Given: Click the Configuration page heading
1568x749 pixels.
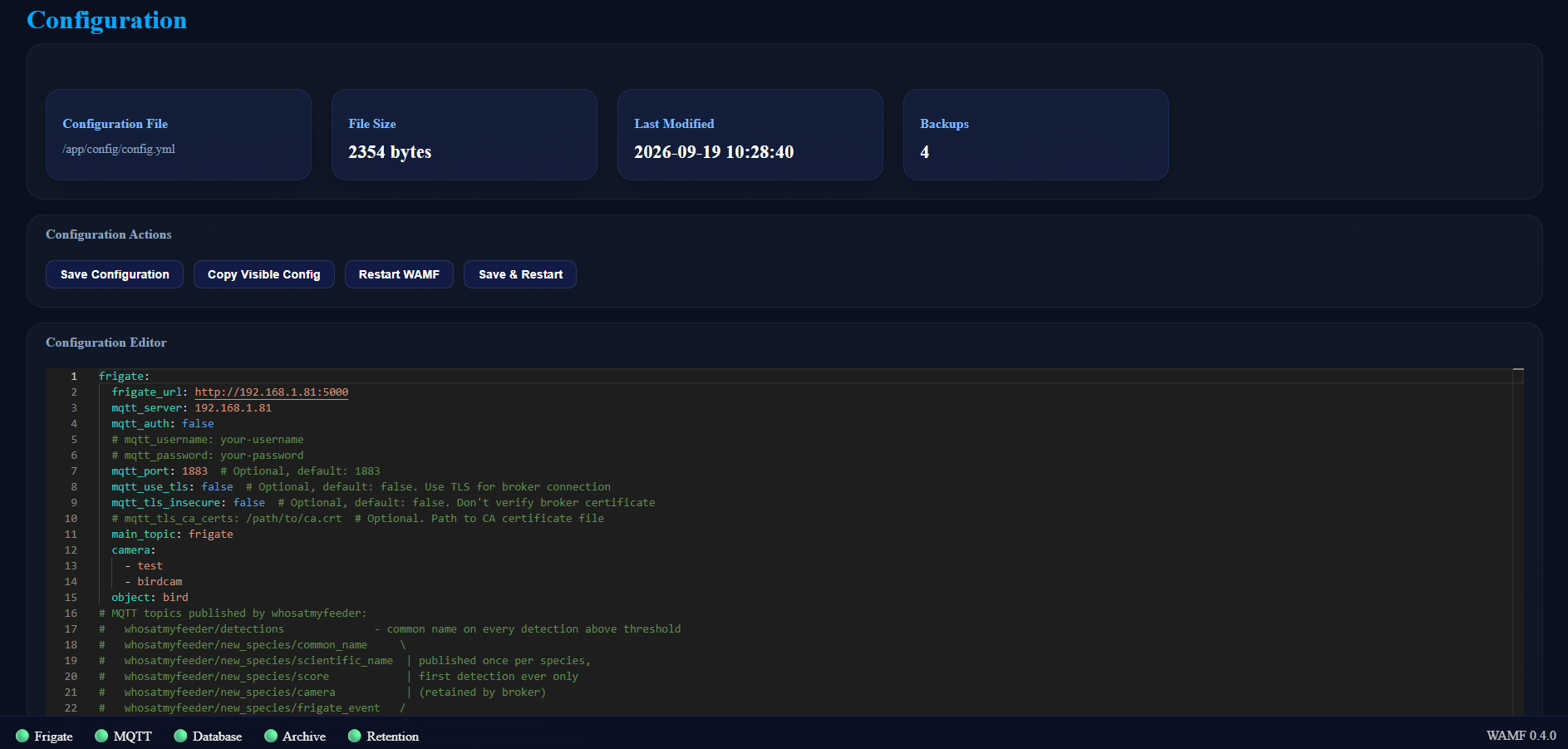Looking at the screenshot, I should [107, 20].
